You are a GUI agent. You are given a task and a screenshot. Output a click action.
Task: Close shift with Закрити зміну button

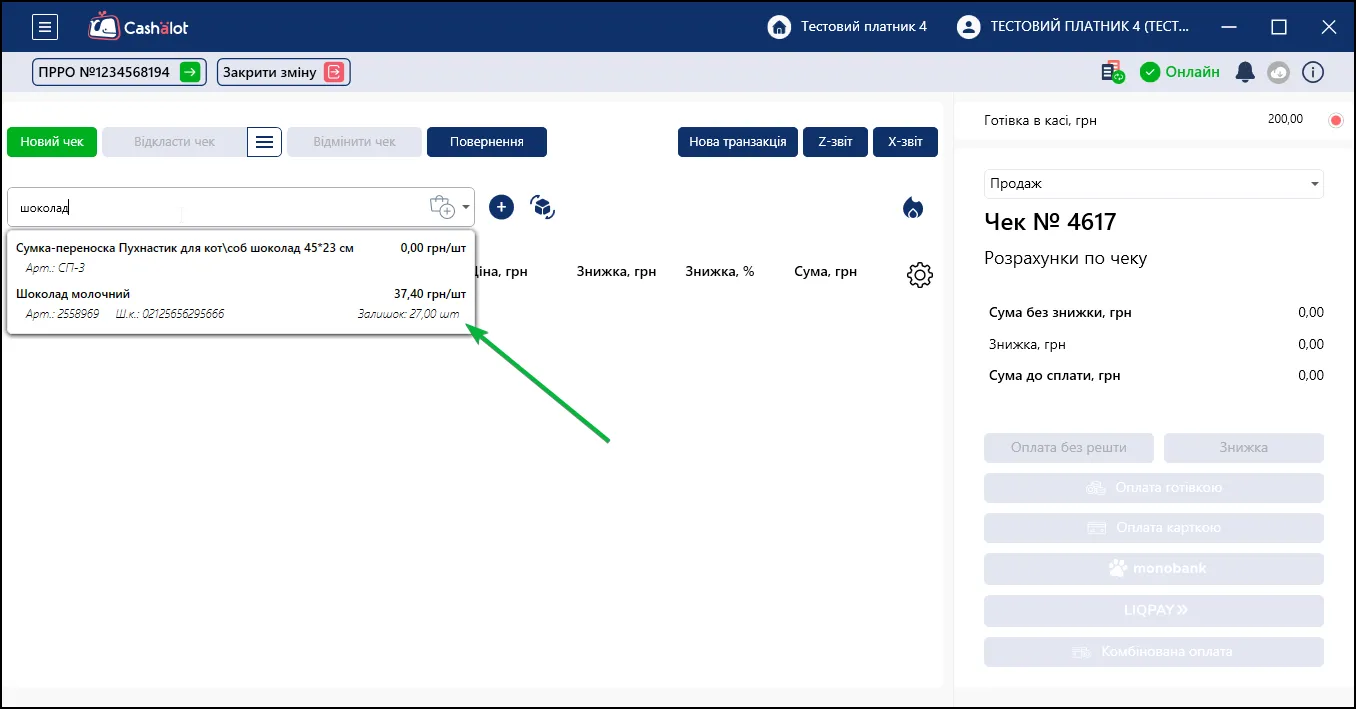[x=284, y=72]
